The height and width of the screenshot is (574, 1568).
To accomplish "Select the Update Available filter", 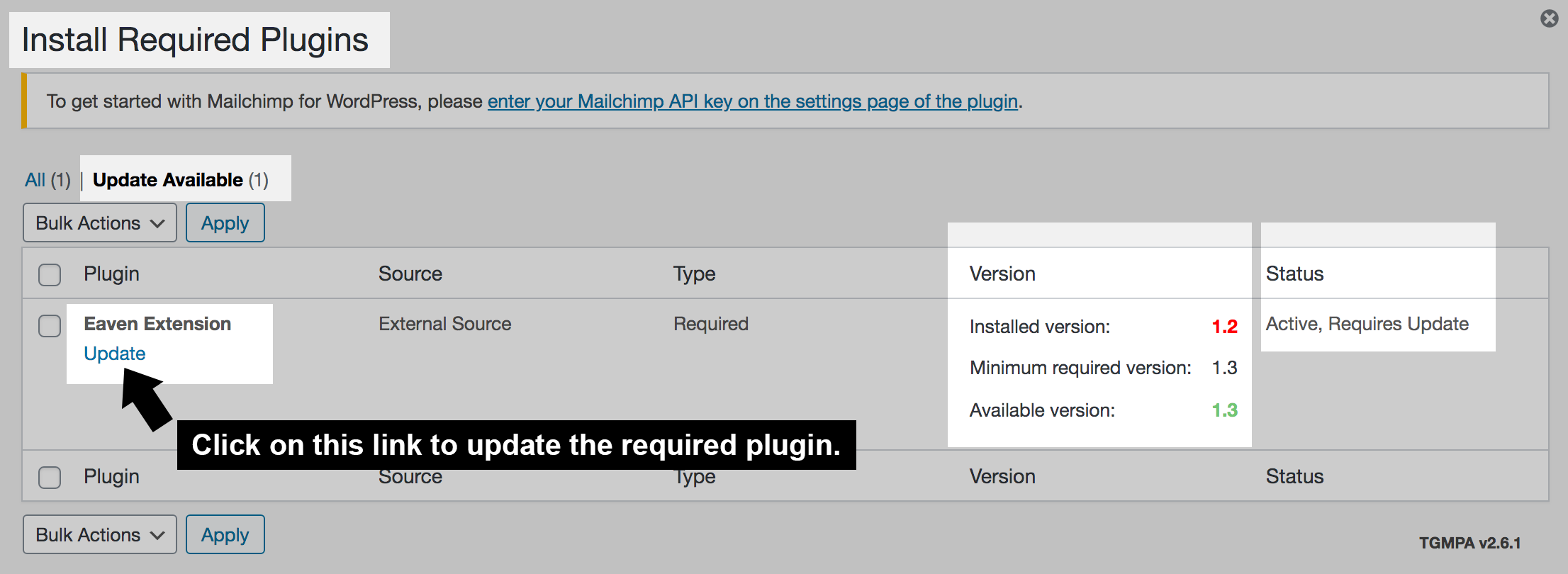I will [181, 180].
